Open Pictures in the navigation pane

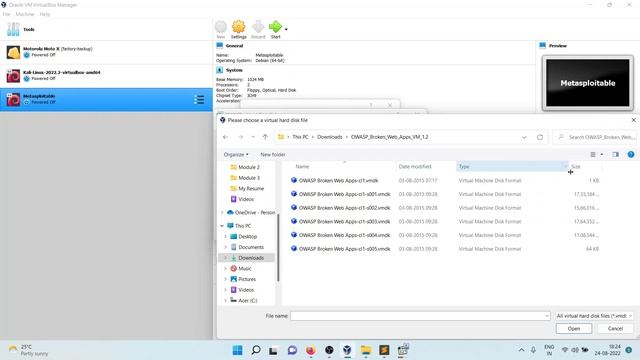[x=247, y=279]
